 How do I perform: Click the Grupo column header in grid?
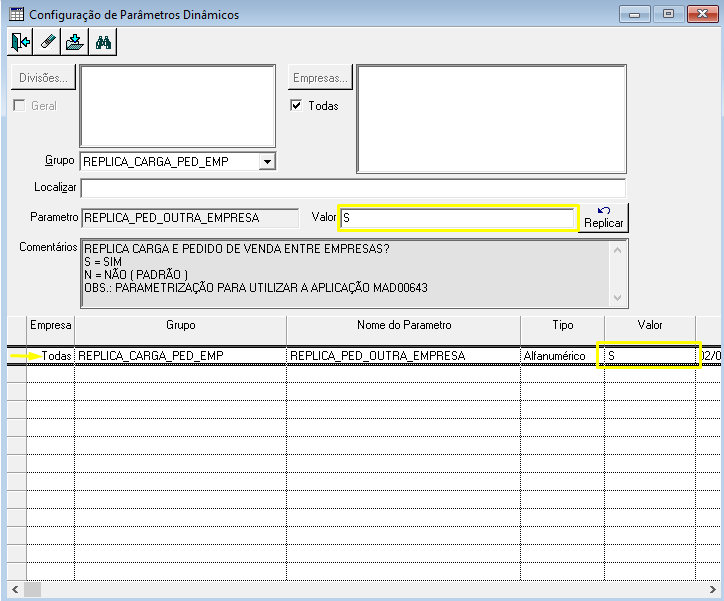pos(181,325)
